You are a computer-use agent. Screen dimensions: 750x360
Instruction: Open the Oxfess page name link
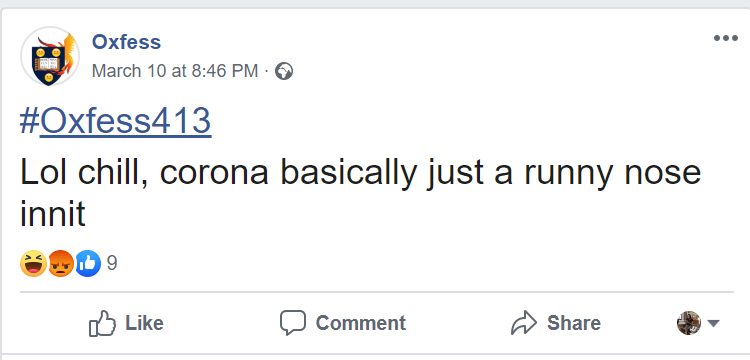(x=126, y=42)
